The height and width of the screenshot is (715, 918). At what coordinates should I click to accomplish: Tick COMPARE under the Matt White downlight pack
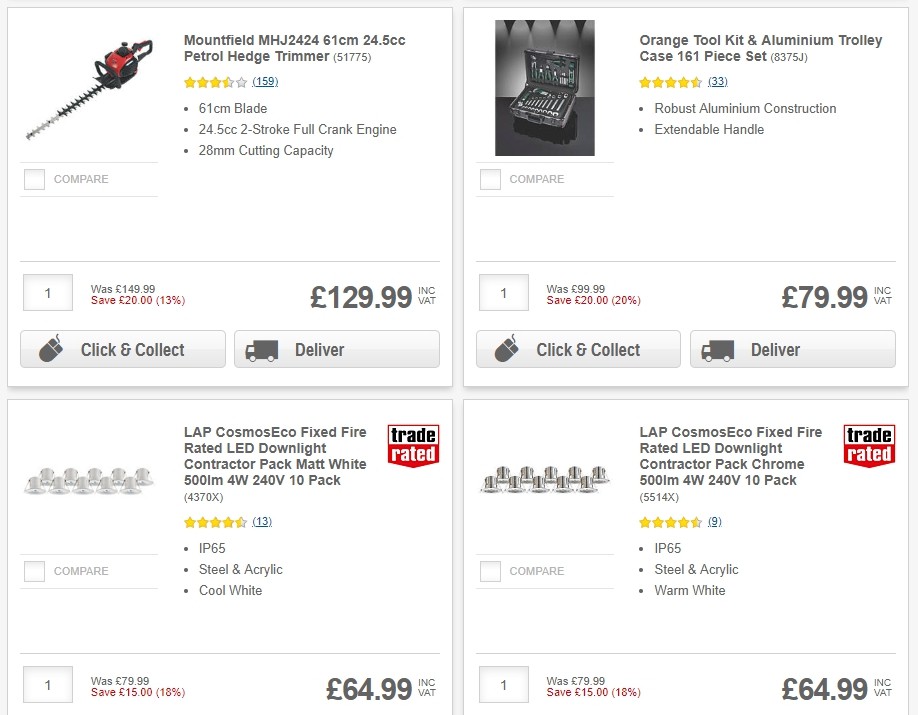34,571
